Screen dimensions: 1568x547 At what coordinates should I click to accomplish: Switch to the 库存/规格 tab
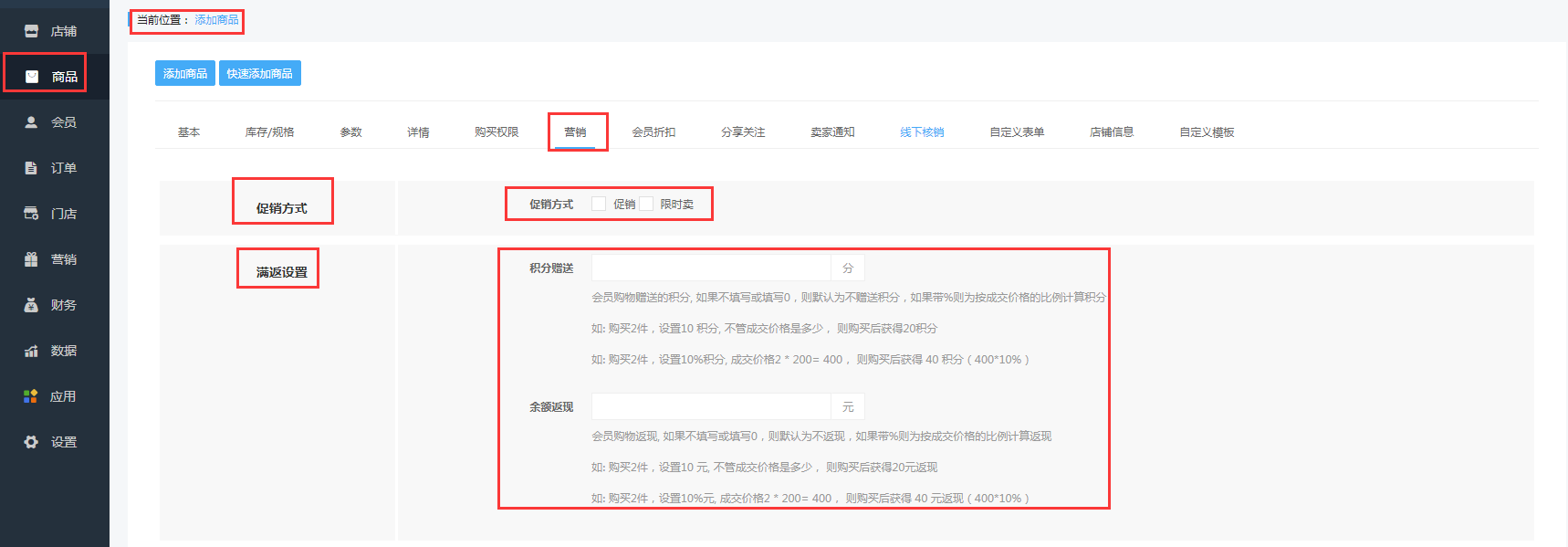269,132
